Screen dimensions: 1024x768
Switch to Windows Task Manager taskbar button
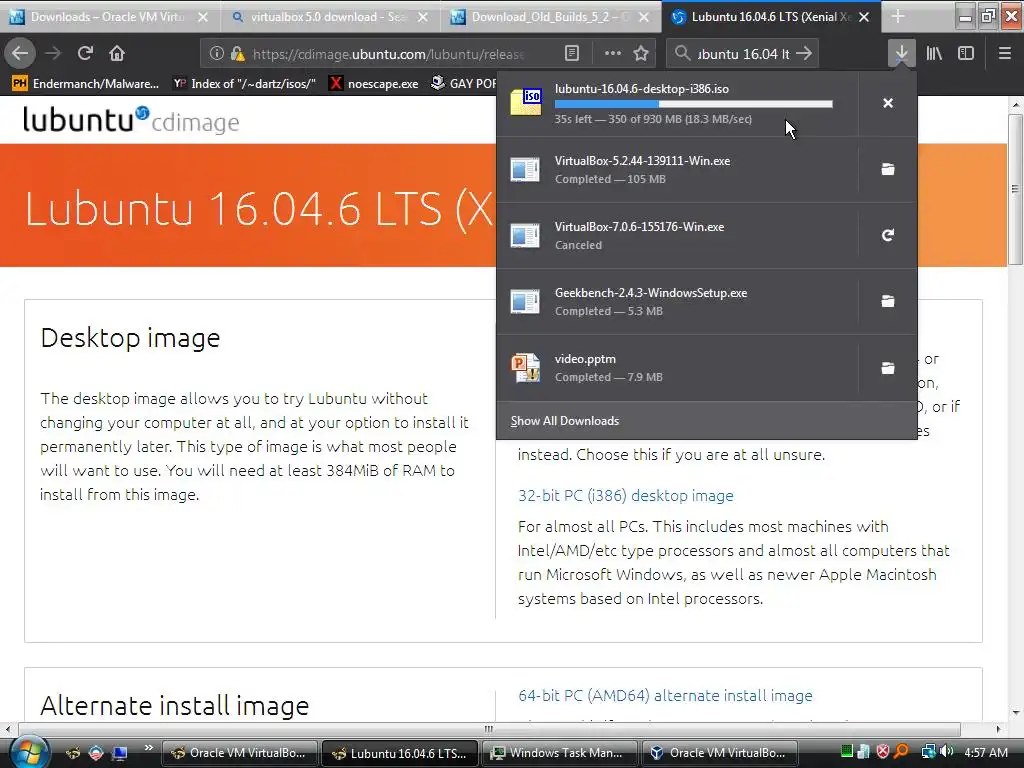click(560, 753)
